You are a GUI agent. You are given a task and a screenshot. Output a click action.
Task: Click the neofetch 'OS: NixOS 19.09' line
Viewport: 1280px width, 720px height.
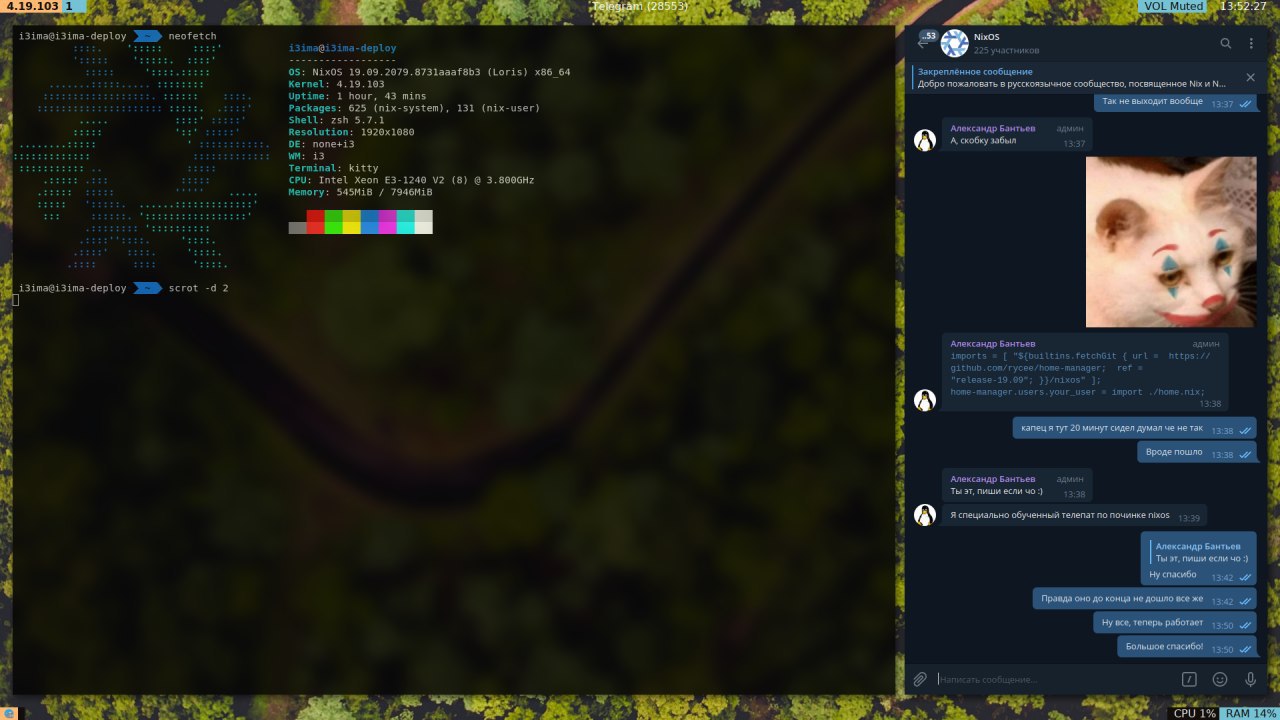point(429,72)
